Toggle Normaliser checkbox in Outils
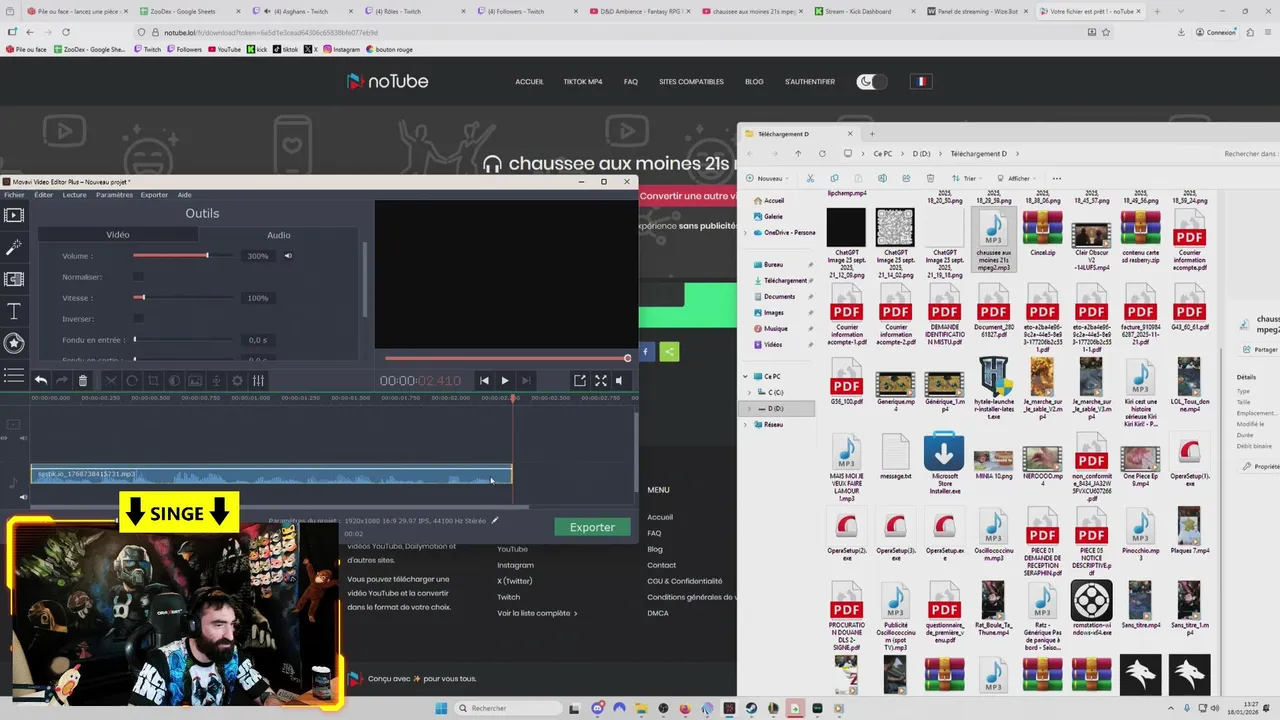The width and height of the screenshot is (1280, 720). coord(138,277)
